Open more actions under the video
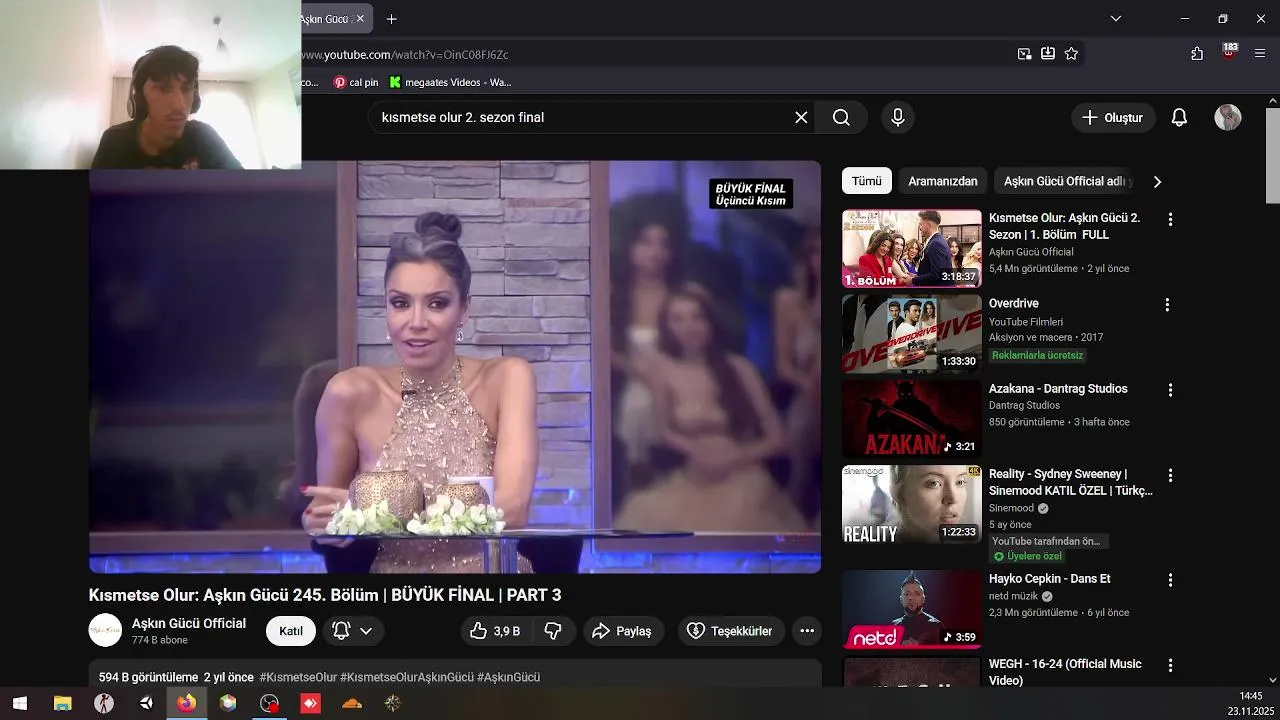 point(807,631)
